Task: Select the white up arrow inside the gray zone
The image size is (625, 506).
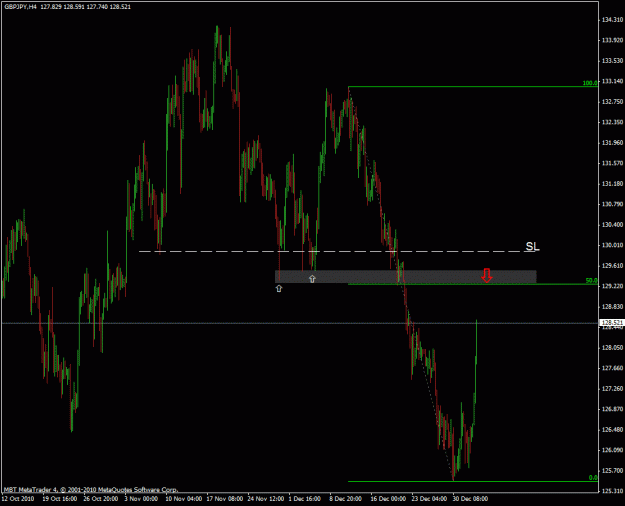Action: tap(312, 279)
